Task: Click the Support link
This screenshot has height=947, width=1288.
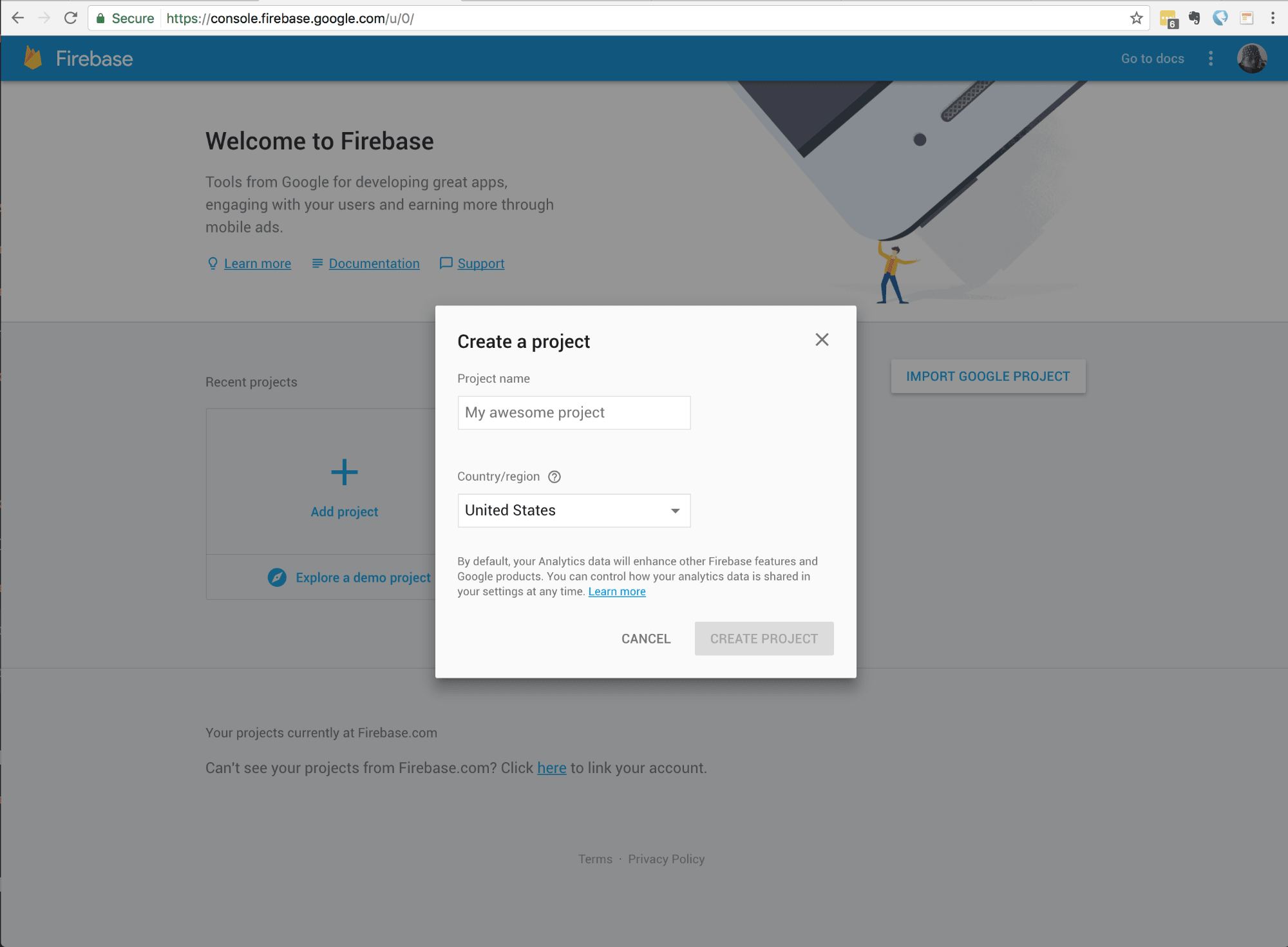Action: [481, 263]
